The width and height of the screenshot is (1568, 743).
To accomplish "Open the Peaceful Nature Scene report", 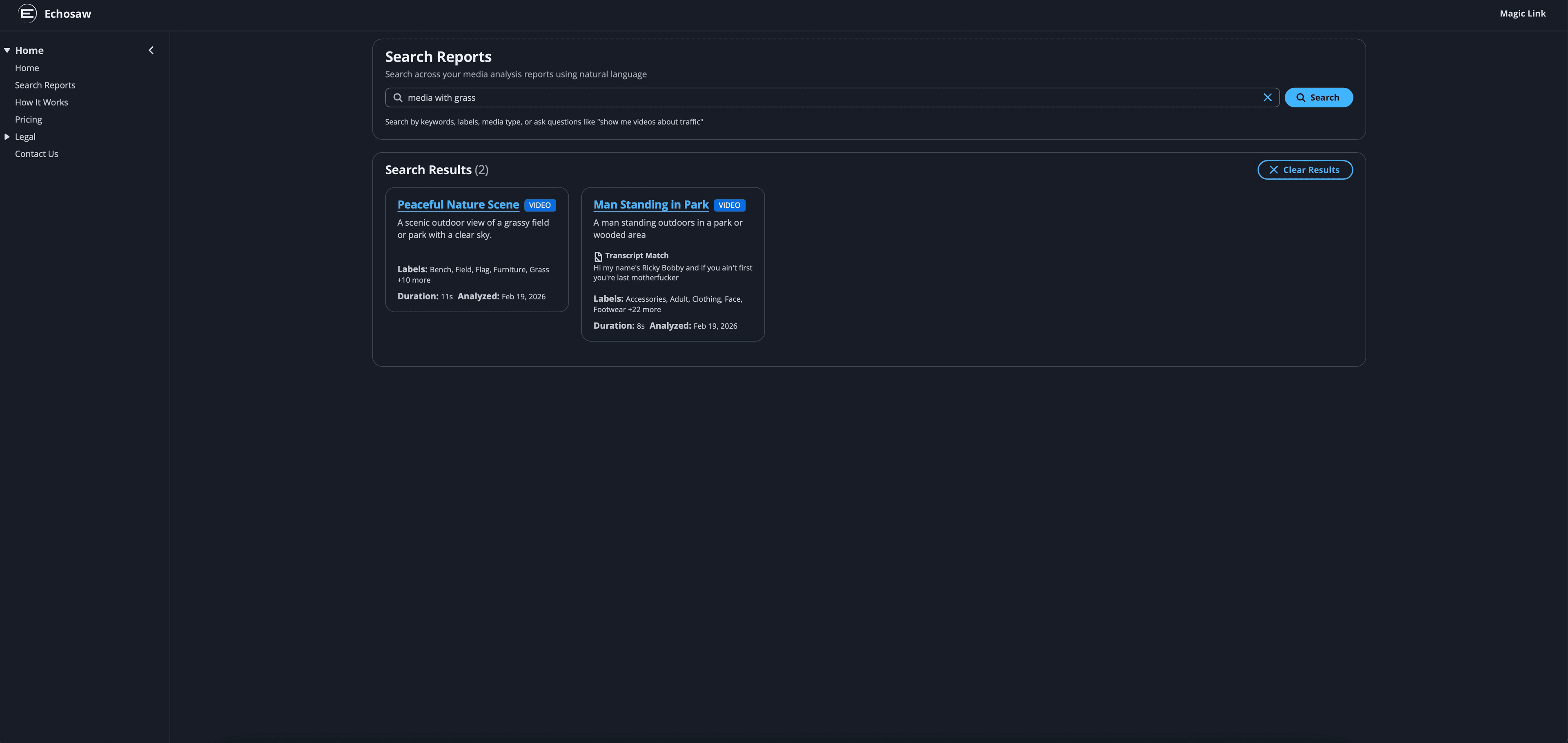I will click(458, 205).
